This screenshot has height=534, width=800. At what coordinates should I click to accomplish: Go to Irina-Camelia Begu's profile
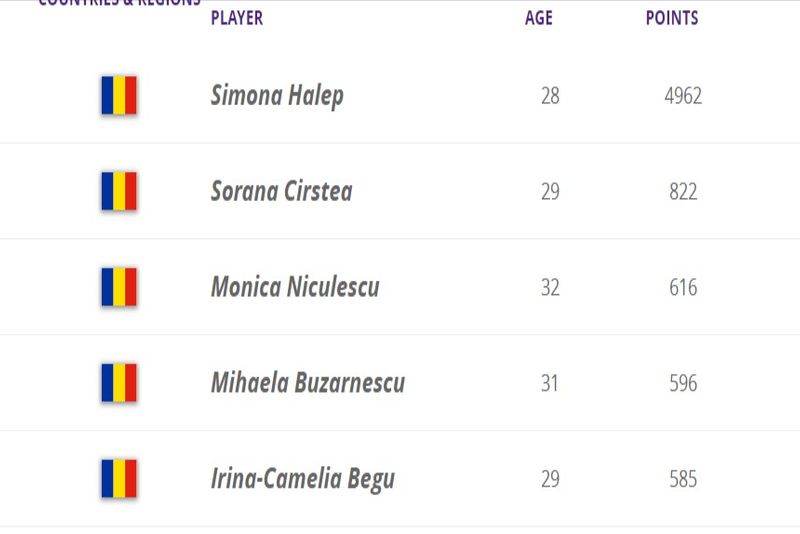click(302, 479)
